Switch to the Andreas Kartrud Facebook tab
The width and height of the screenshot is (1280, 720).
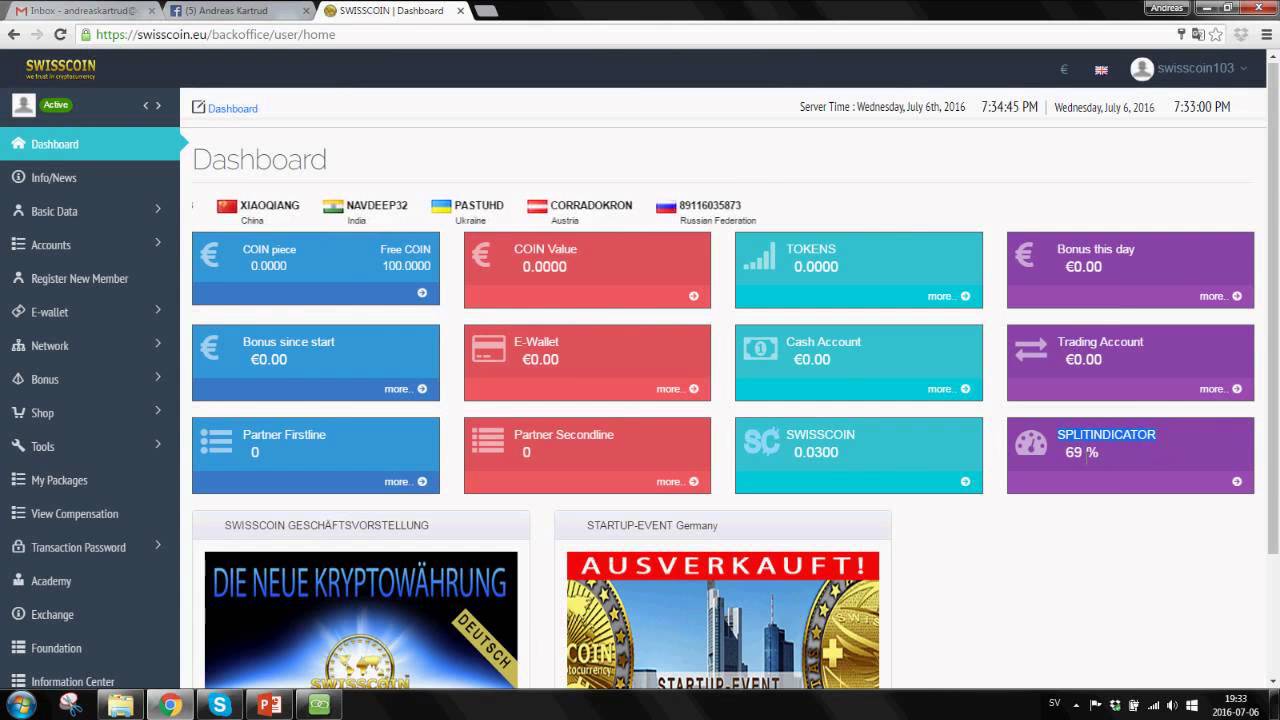(x=240, y=10)
